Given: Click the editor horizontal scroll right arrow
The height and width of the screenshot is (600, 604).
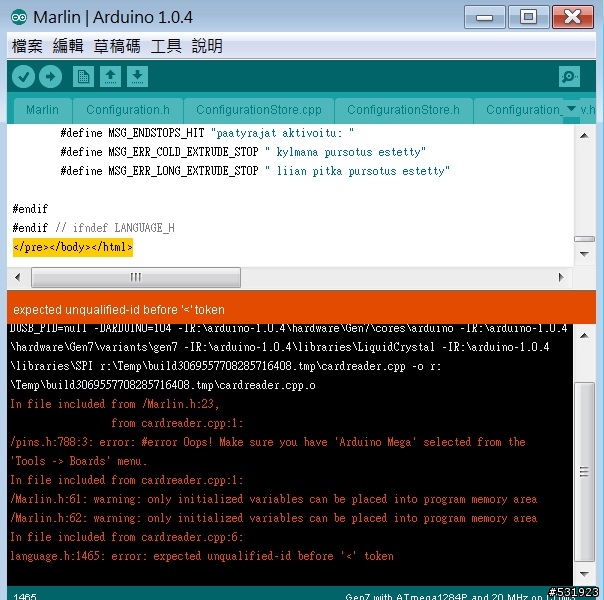Looking at the screenshot, I should tap(561, 277).
